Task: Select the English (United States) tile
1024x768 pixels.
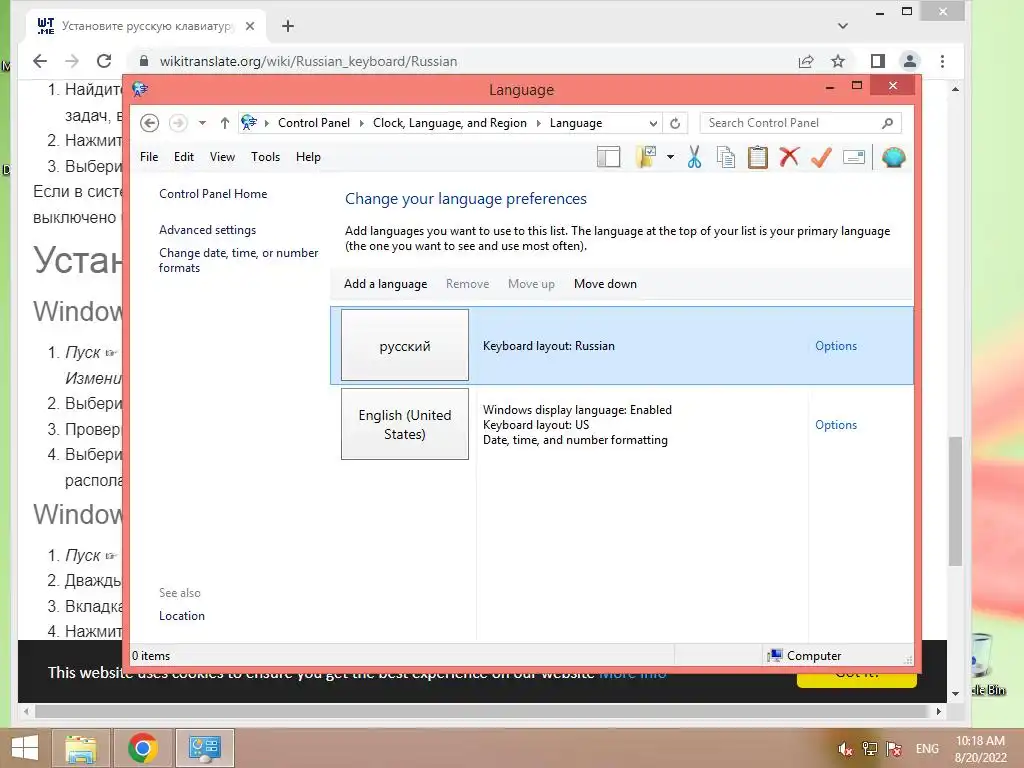Action: click(x=405, y=424)
